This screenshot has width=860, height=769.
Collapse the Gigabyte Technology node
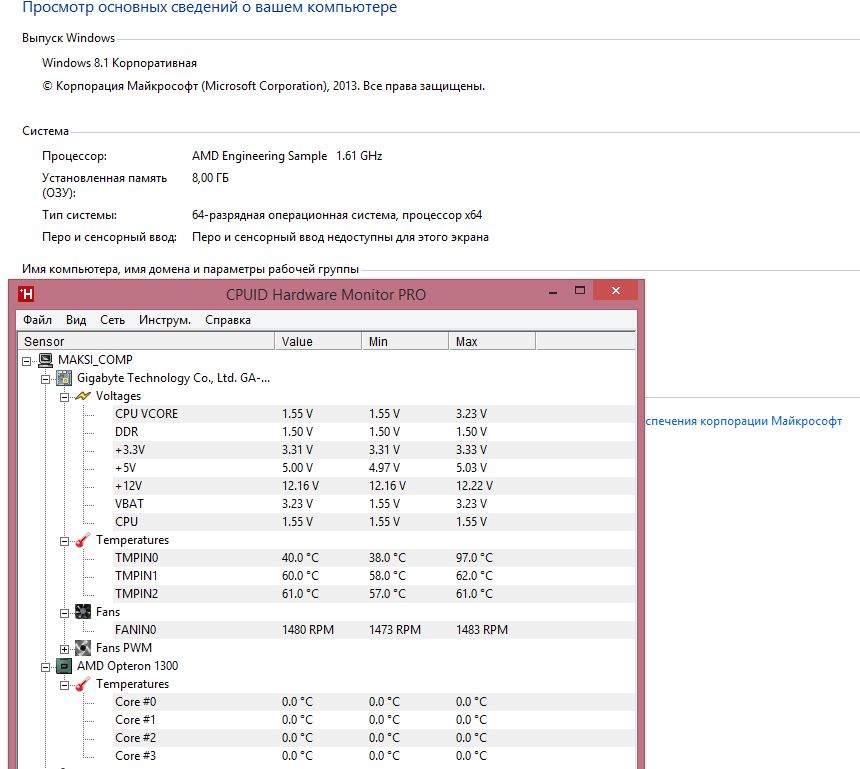46,379
